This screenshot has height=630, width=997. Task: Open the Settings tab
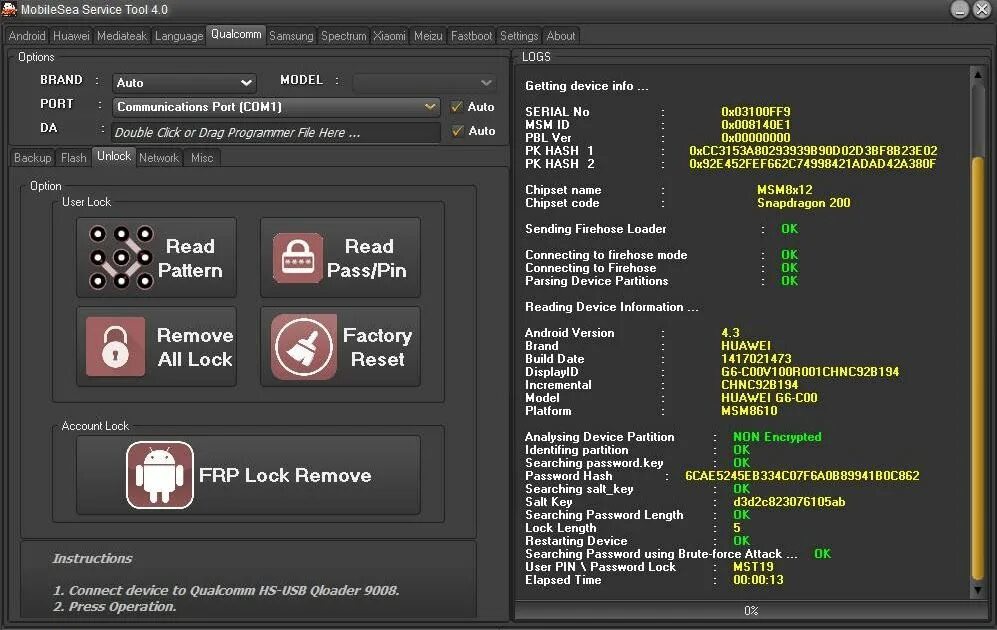pos(519,36)
